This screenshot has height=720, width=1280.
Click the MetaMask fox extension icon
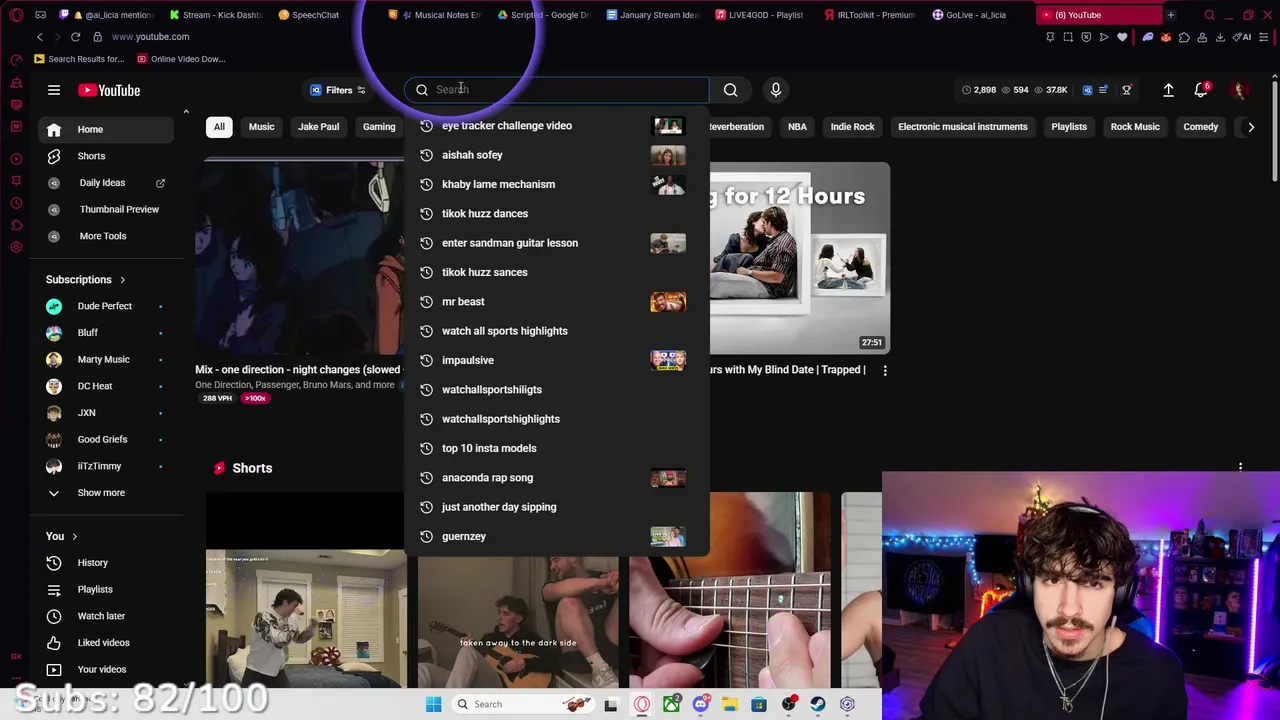click(1166, 37)
